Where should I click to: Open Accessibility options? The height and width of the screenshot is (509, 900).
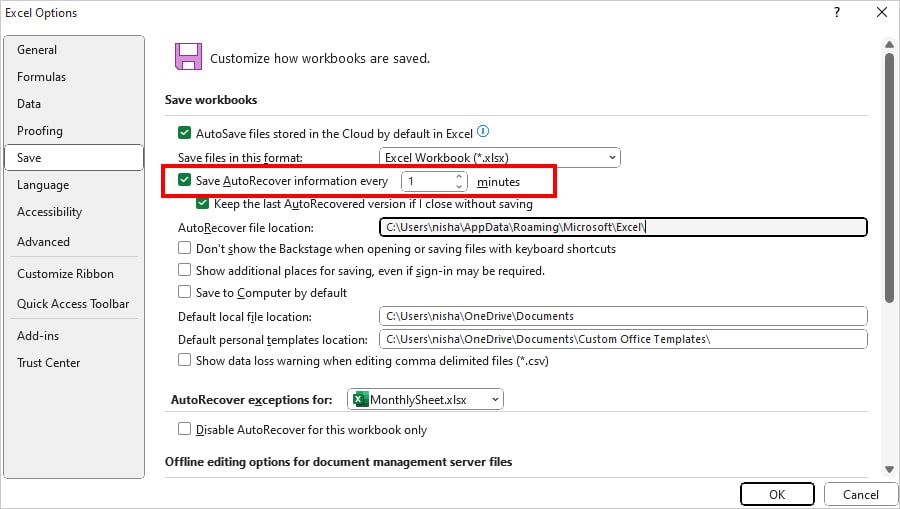(73, 212)
